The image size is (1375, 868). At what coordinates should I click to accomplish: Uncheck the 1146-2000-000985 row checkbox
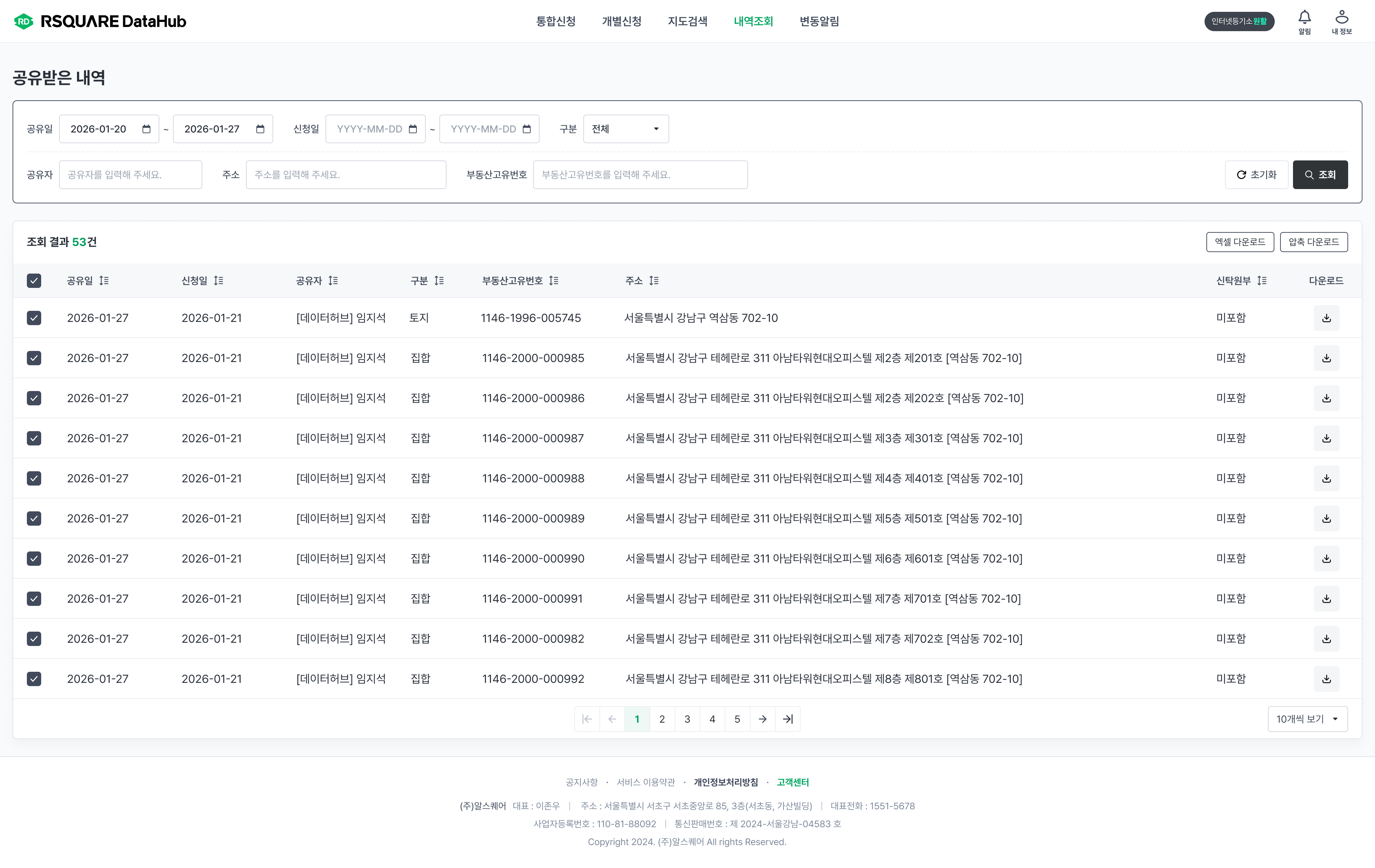pyautogui.click(x=34, y=358)
